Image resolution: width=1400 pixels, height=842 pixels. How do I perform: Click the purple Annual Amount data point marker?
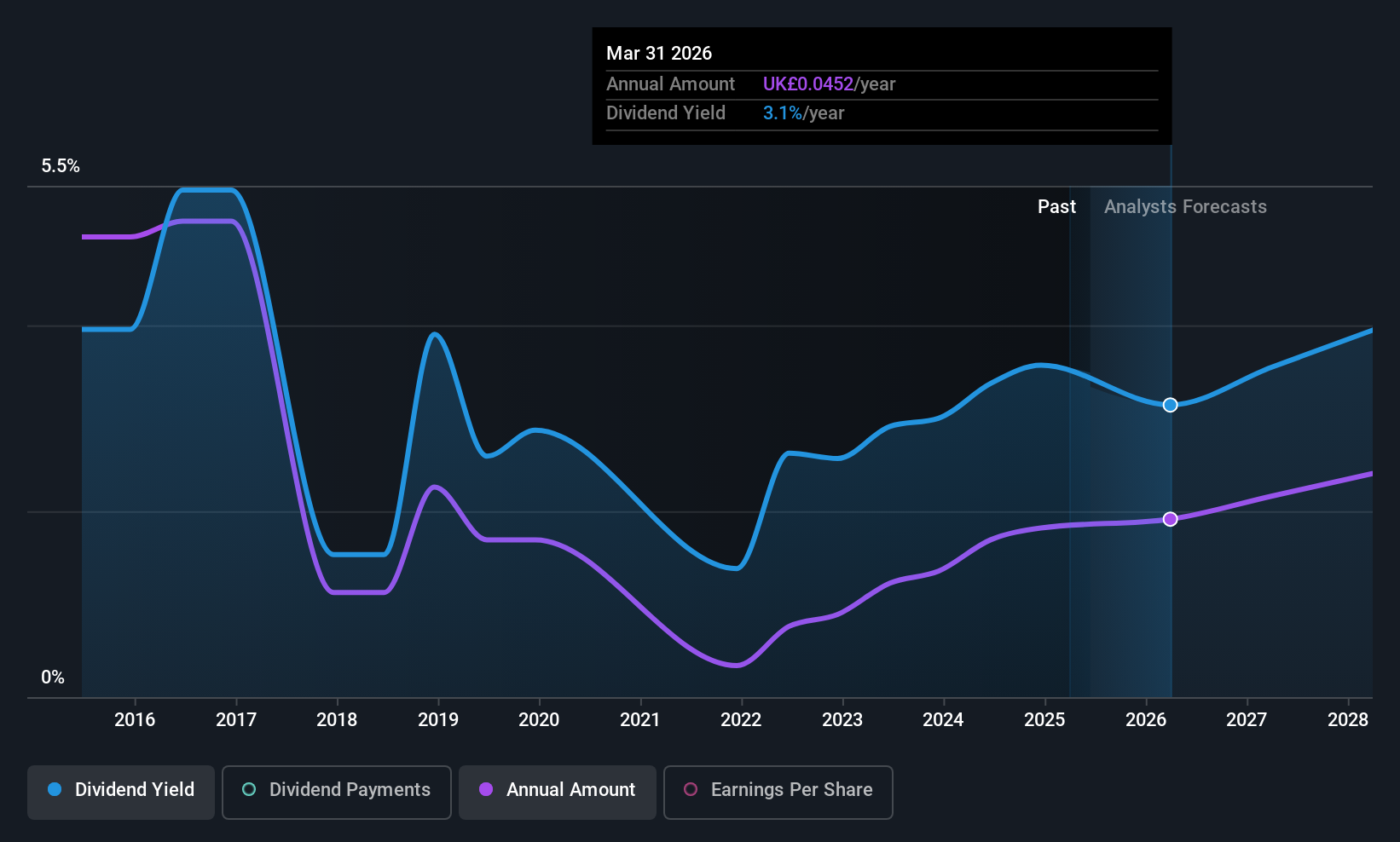pyautogui.click(x=1171, y=519)
